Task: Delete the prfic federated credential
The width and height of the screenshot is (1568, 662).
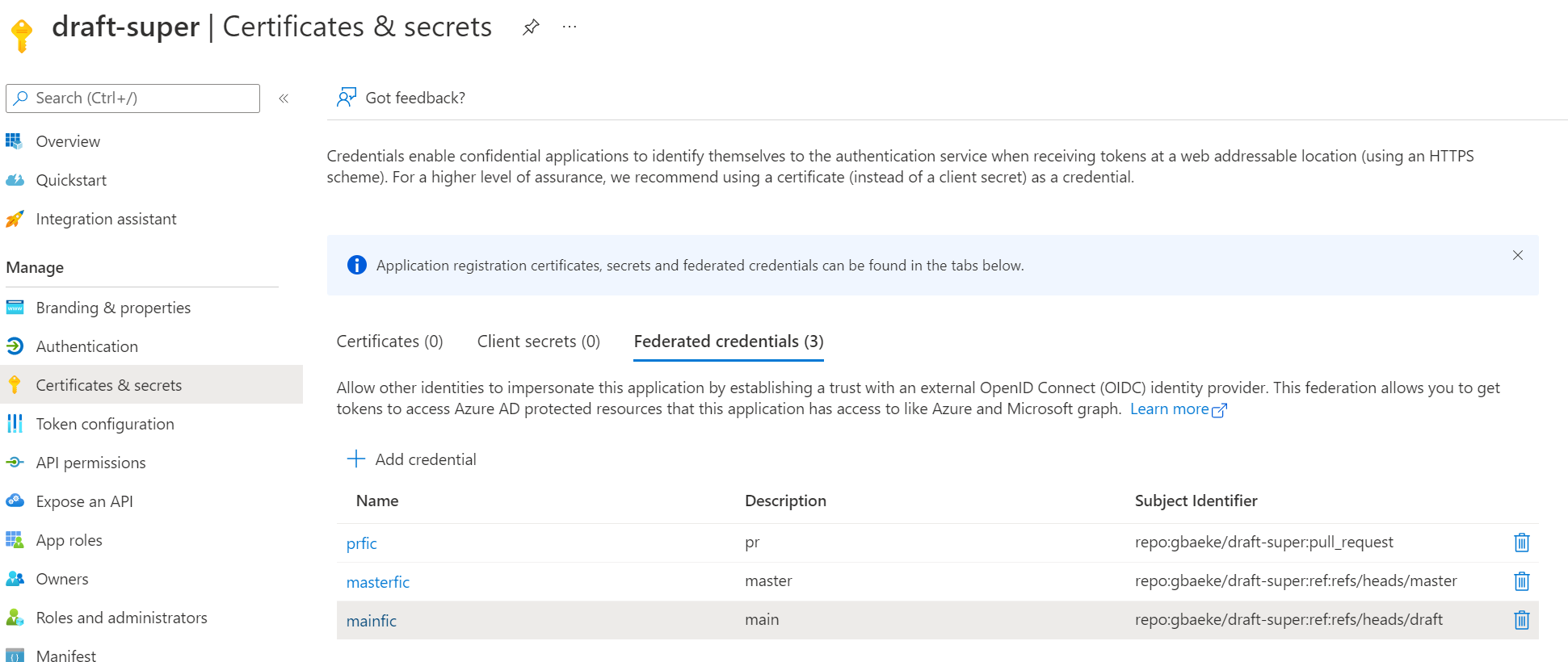Action: pyautogui.click(x=1521, y=543)
